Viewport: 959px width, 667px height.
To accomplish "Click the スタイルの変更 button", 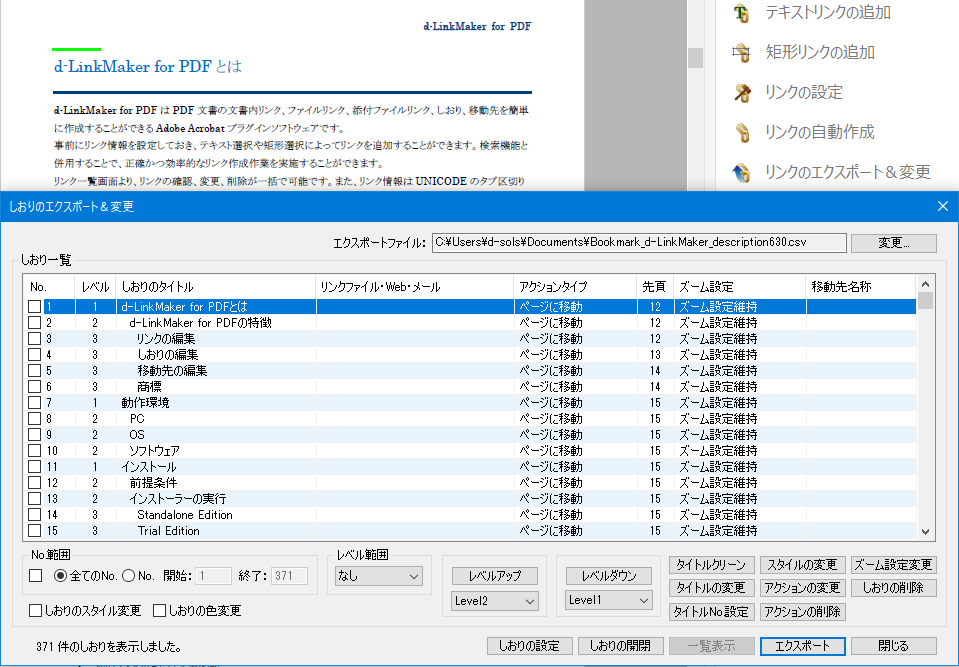I will coord(802,564).
